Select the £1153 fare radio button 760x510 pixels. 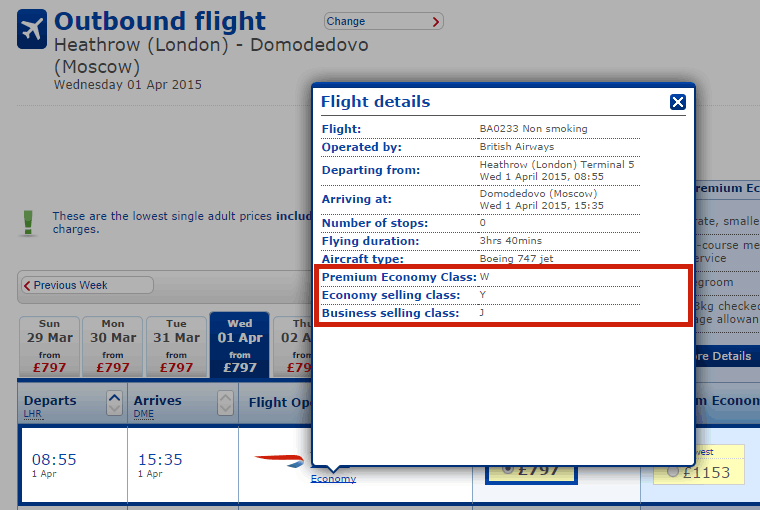coord(673,471)
